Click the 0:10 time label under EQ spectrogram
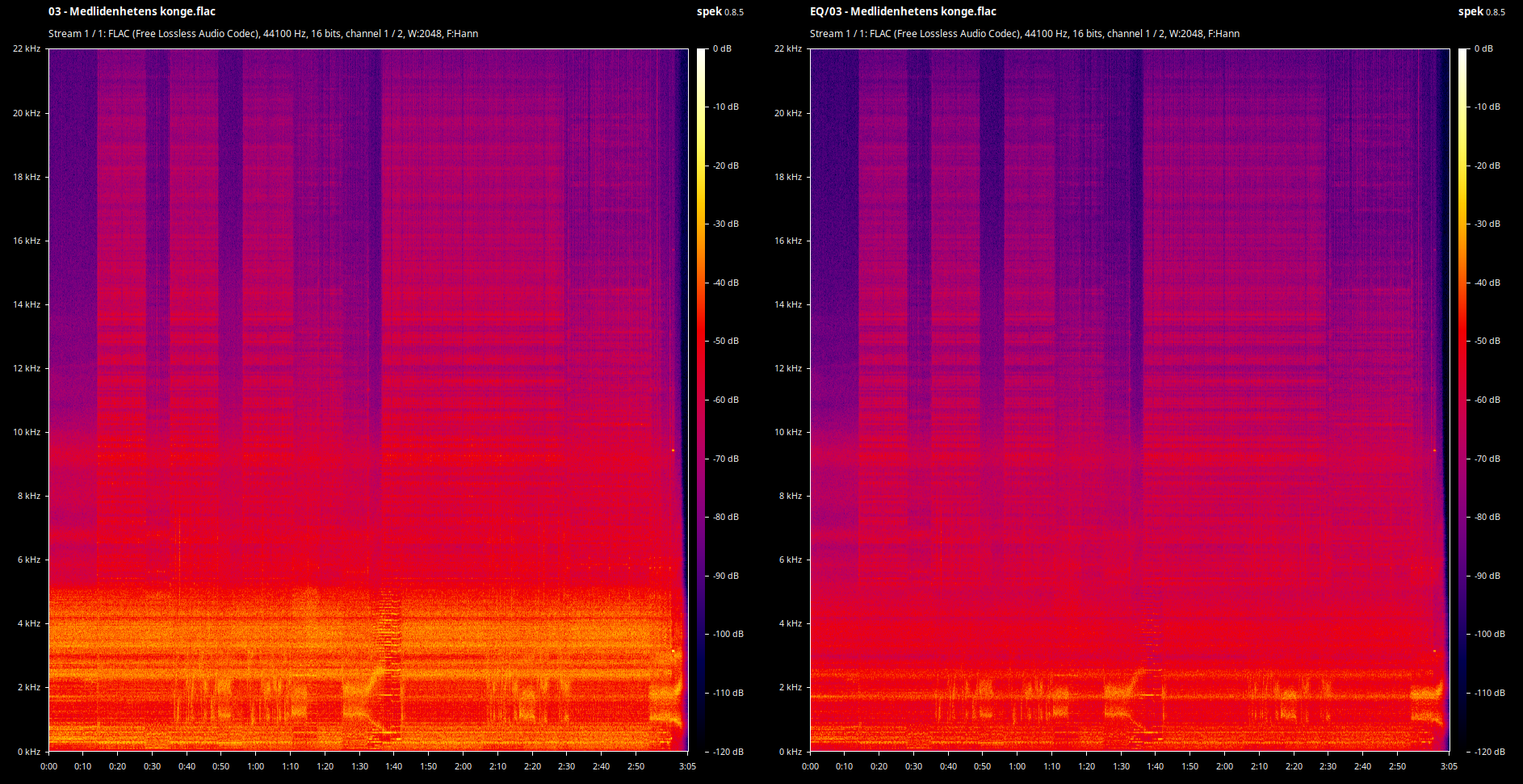Image resolution: width=1523 pixels, height=784 pixels. click(844, 766)
